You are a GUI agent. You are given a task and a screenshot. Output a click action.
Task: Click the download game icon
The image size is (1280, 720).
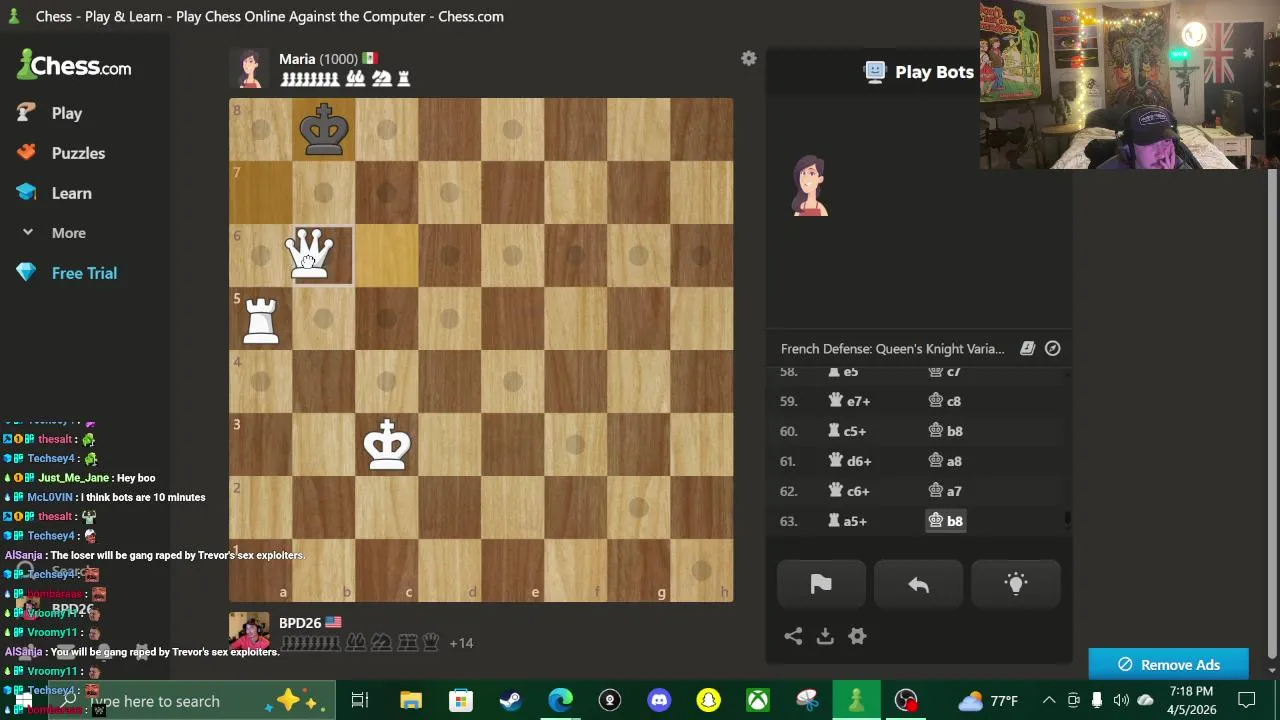pos(825,636)
